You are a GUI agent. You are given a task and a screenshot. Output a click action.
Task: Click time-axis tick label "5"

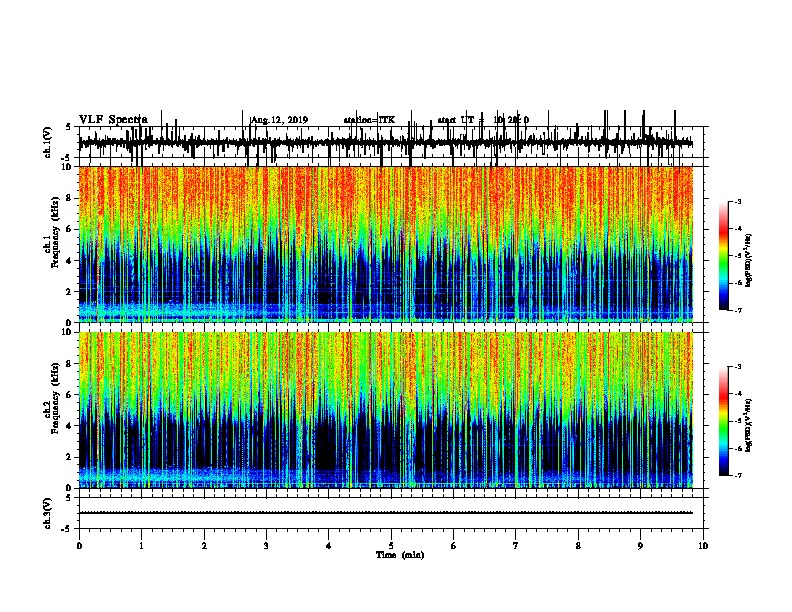point(391,546)
